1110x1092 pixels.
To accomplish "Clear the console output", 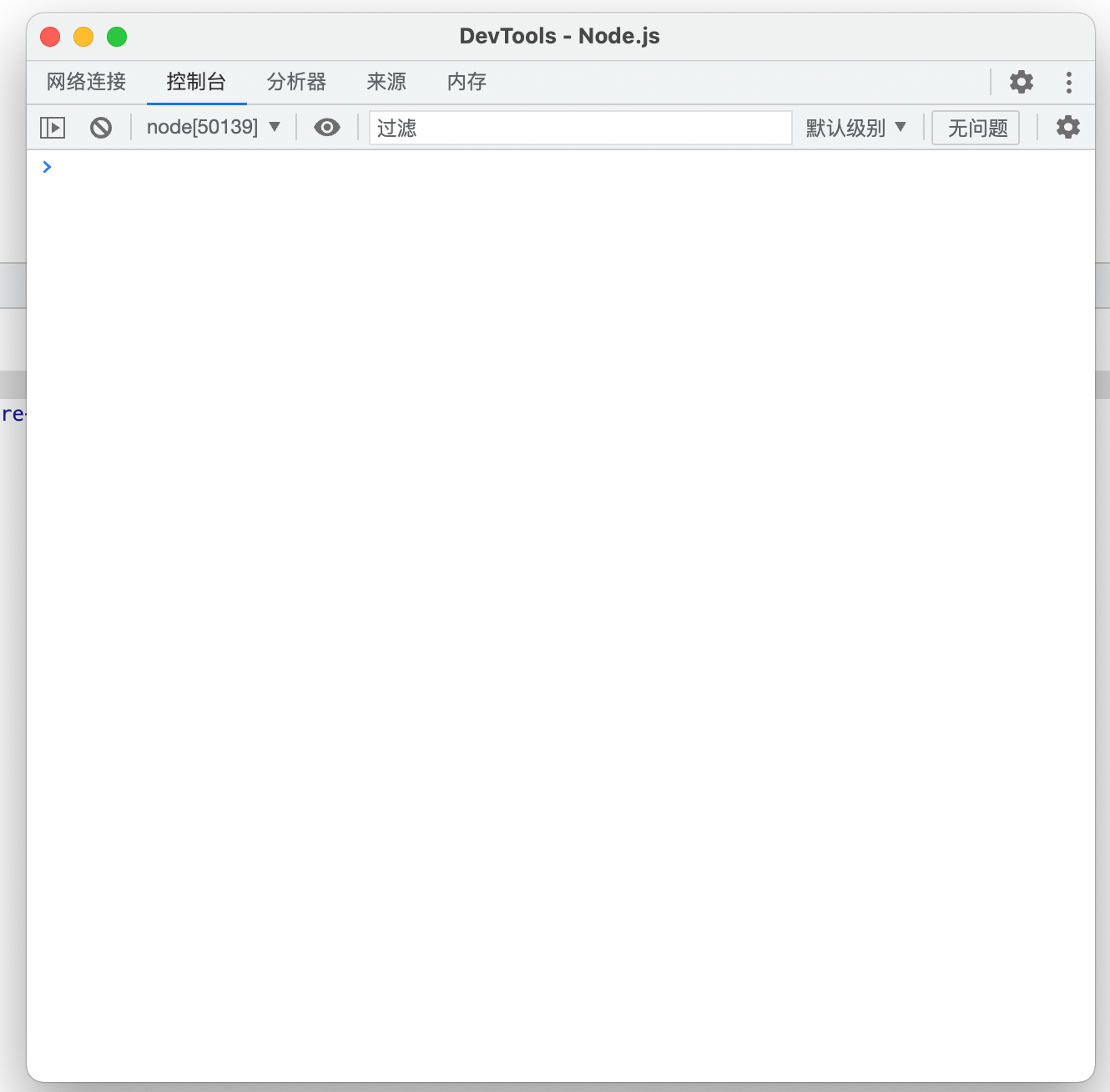I will [x=101, y=128].
